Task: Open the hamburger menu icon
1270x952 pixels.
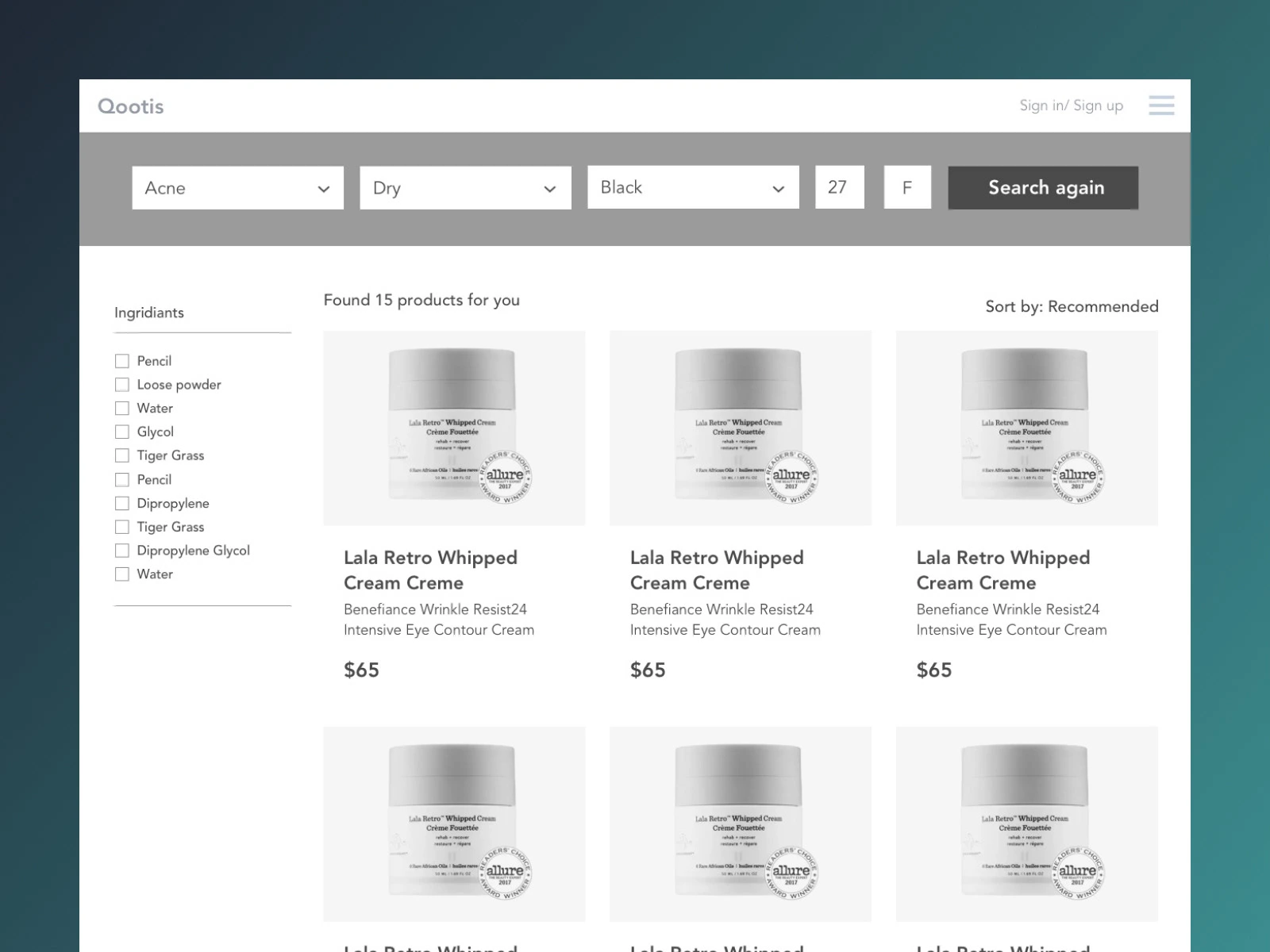Action: coord(1161,106)
